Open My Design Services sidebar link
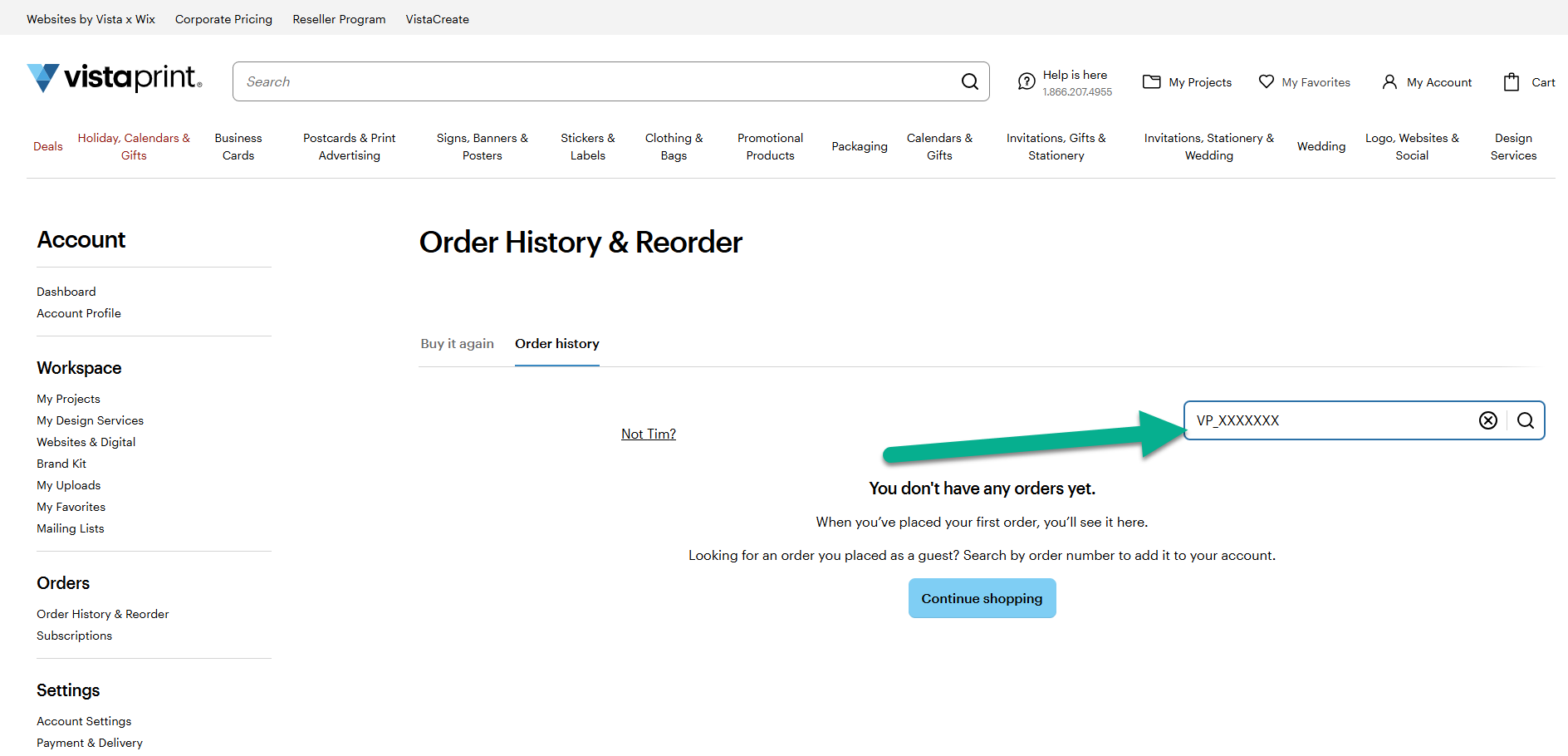The height and width of the screenshot is (756, 1568). [x=90, y=420]
